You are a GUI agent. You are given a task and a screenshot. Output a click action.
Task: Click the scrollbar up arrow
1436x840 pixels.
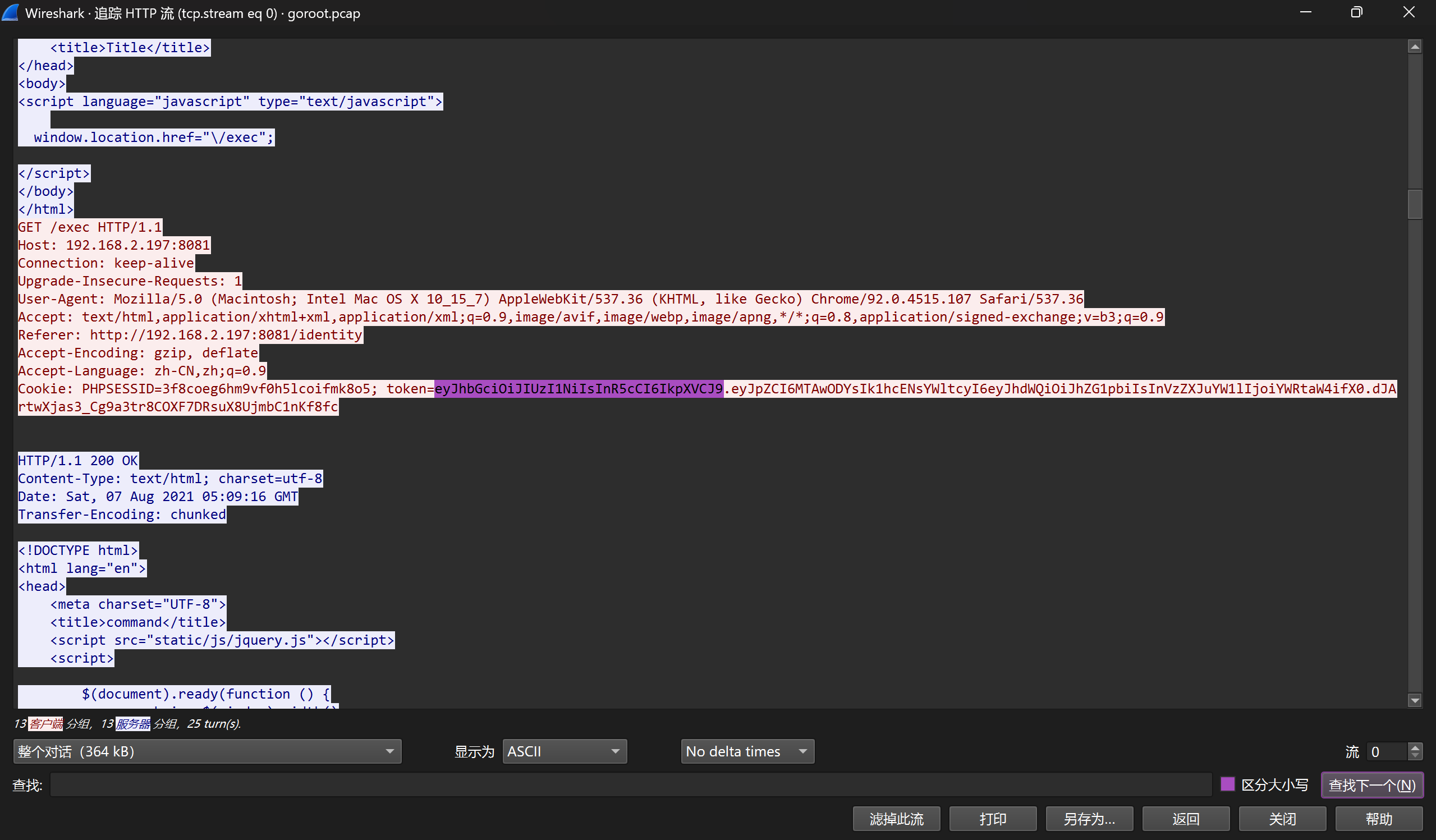[1414, 47]
